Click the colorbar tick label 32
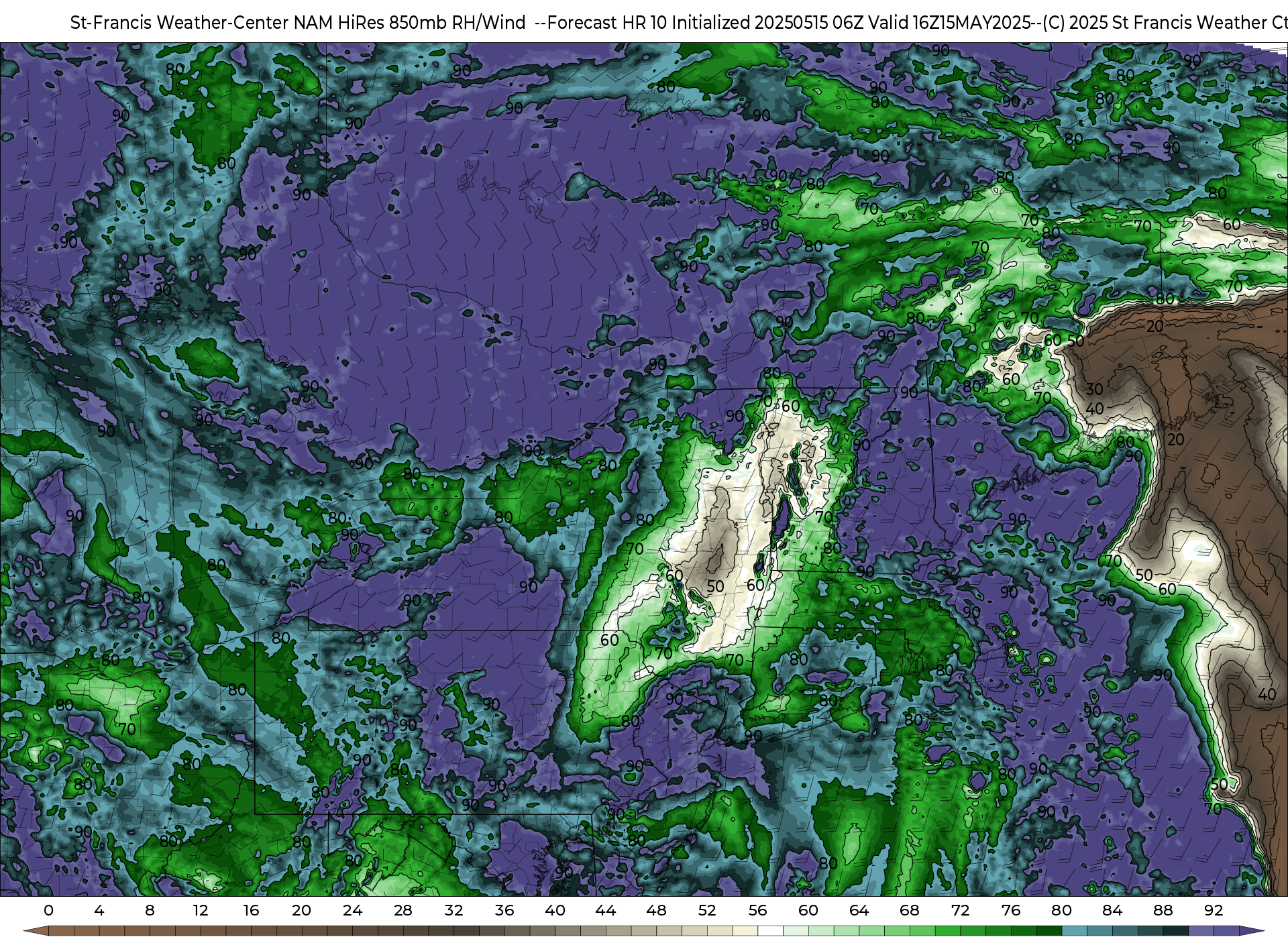The height and width of the screenshot is (939, 1288). tap(453, 910)
